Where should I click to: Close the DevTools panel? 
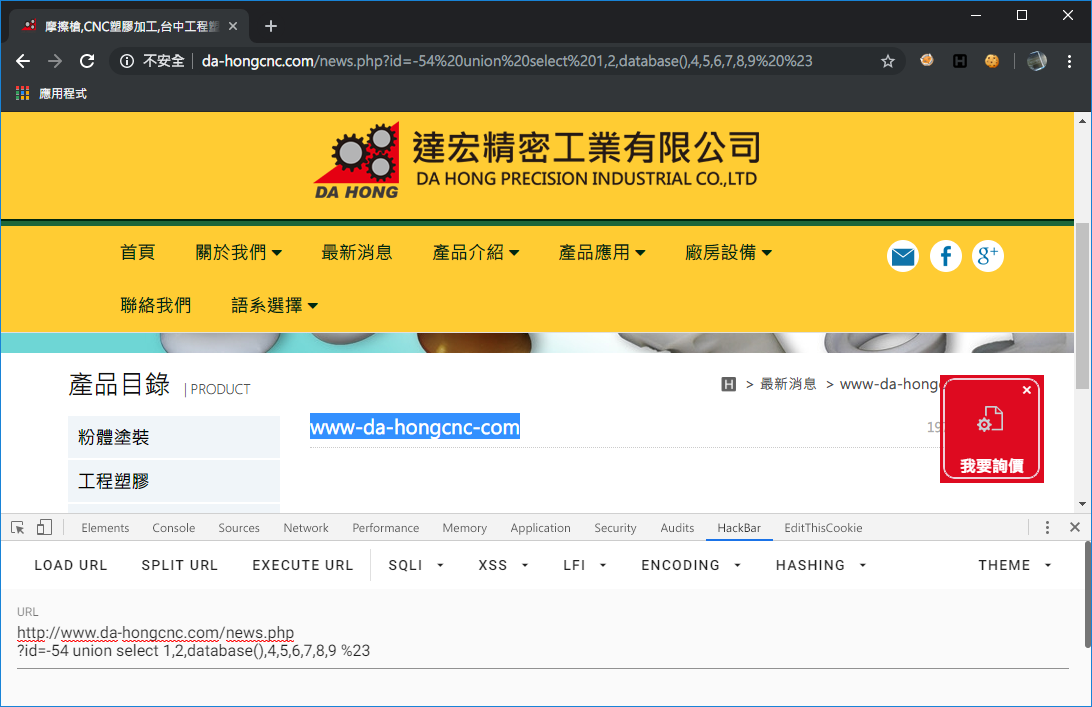1075,528
